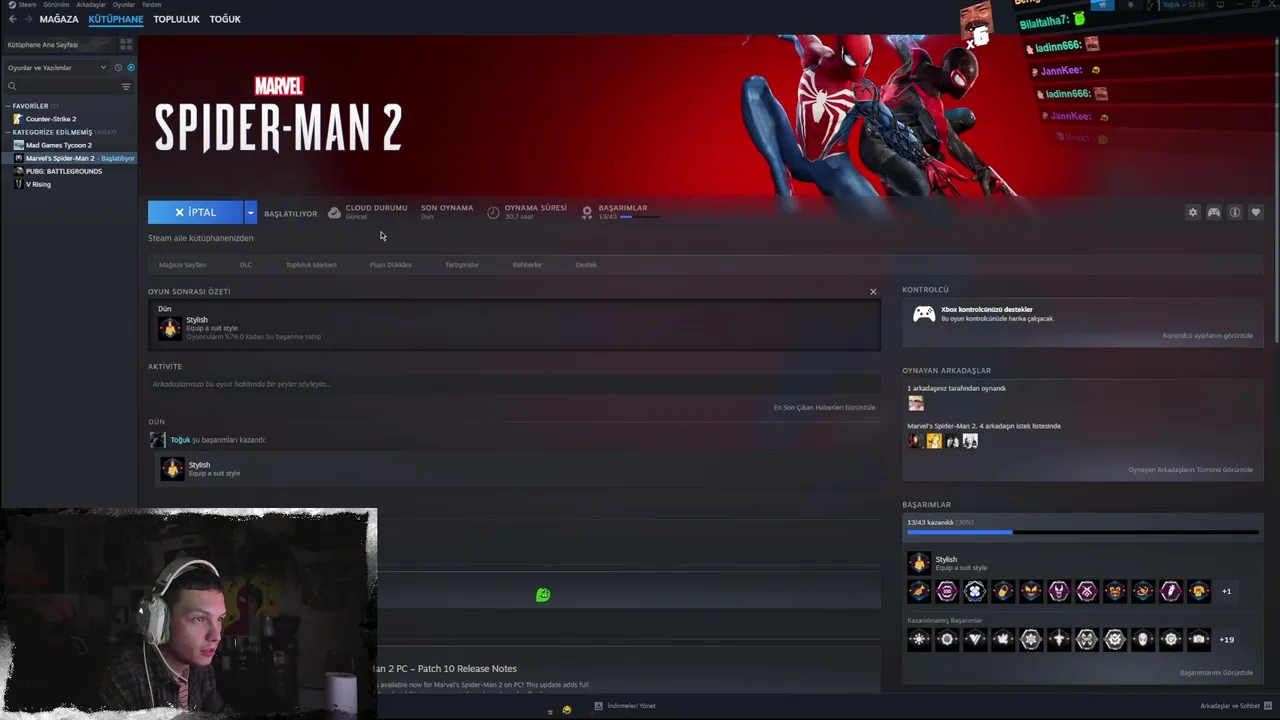This screenshot has width=1280, height=720.
Task: Collapse the FAVORİLER category
Action: click(30, 106)
